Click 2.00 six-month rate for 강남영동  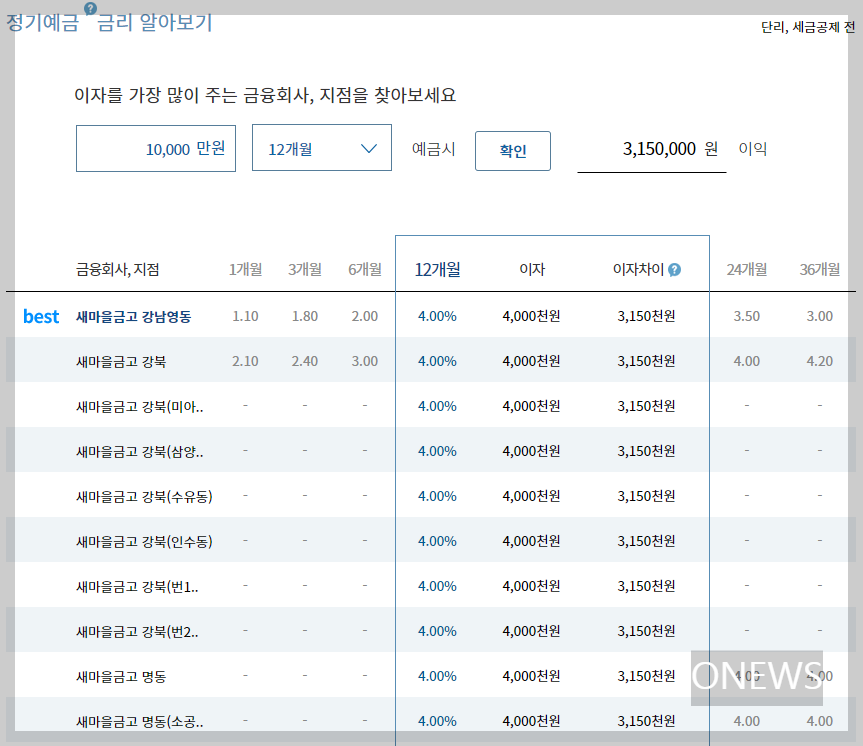tap(365, 316)
